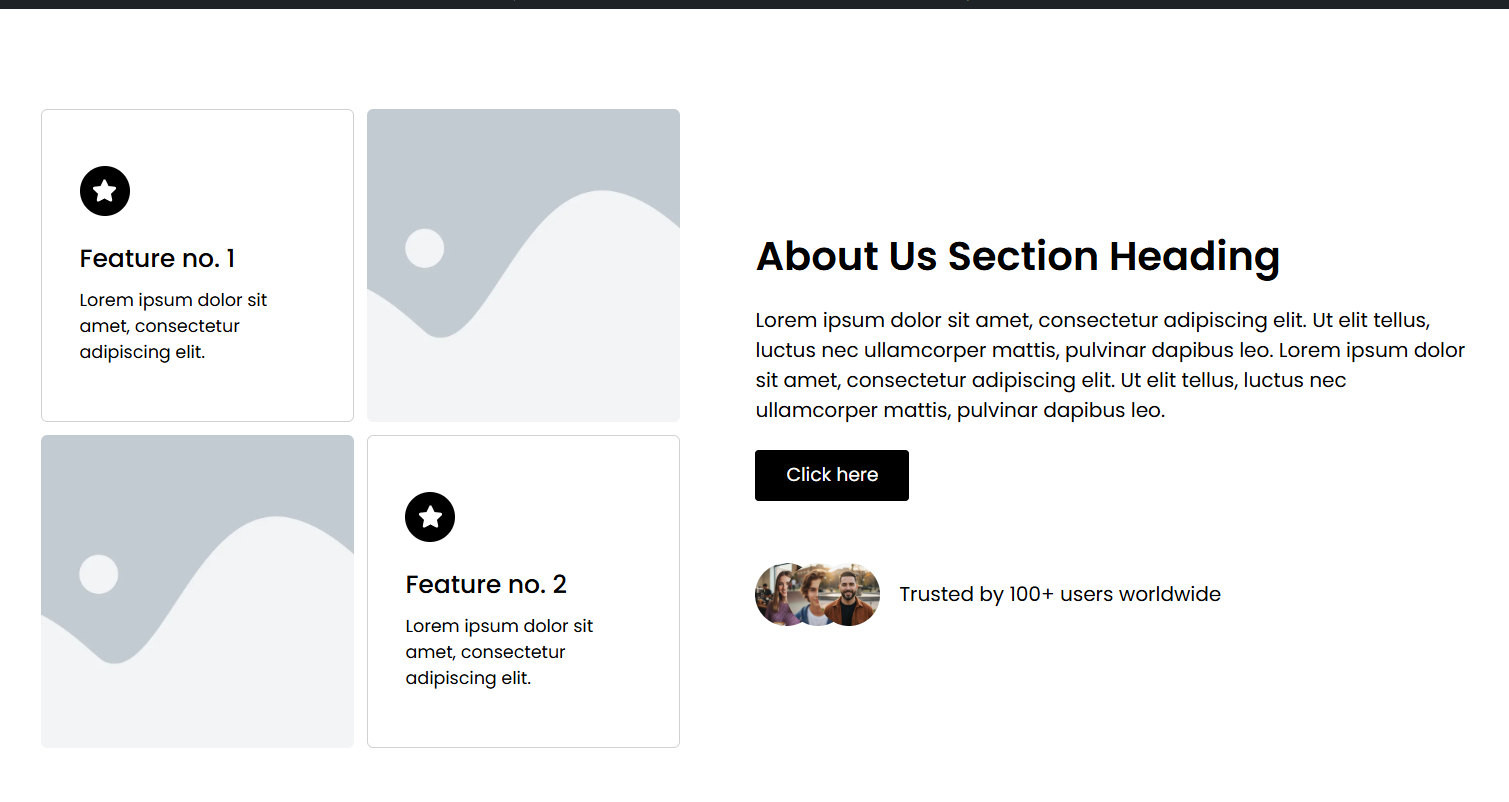Open the placeholder image beside Feature no. 2
This screenshot has height=802, width=1509.
[197, 591]
